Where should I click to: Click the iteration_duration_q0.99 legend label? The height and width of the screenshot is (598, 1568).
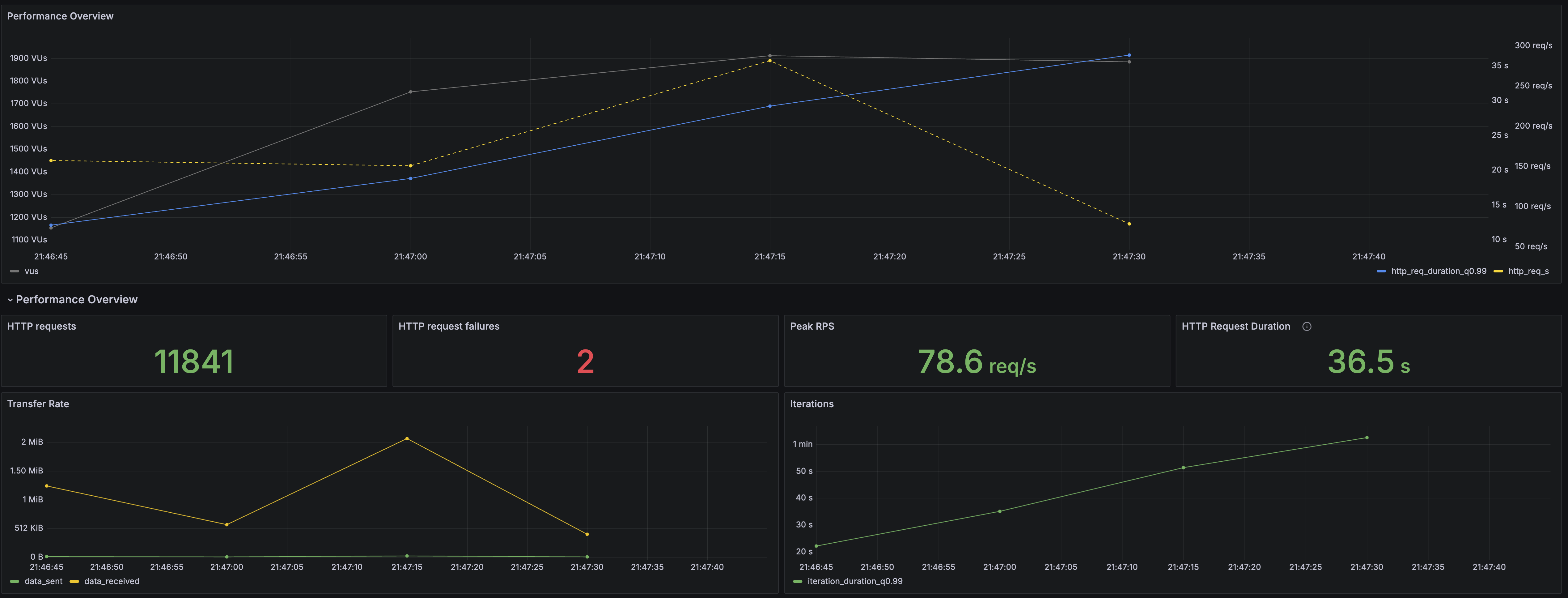tap(854, 582)
